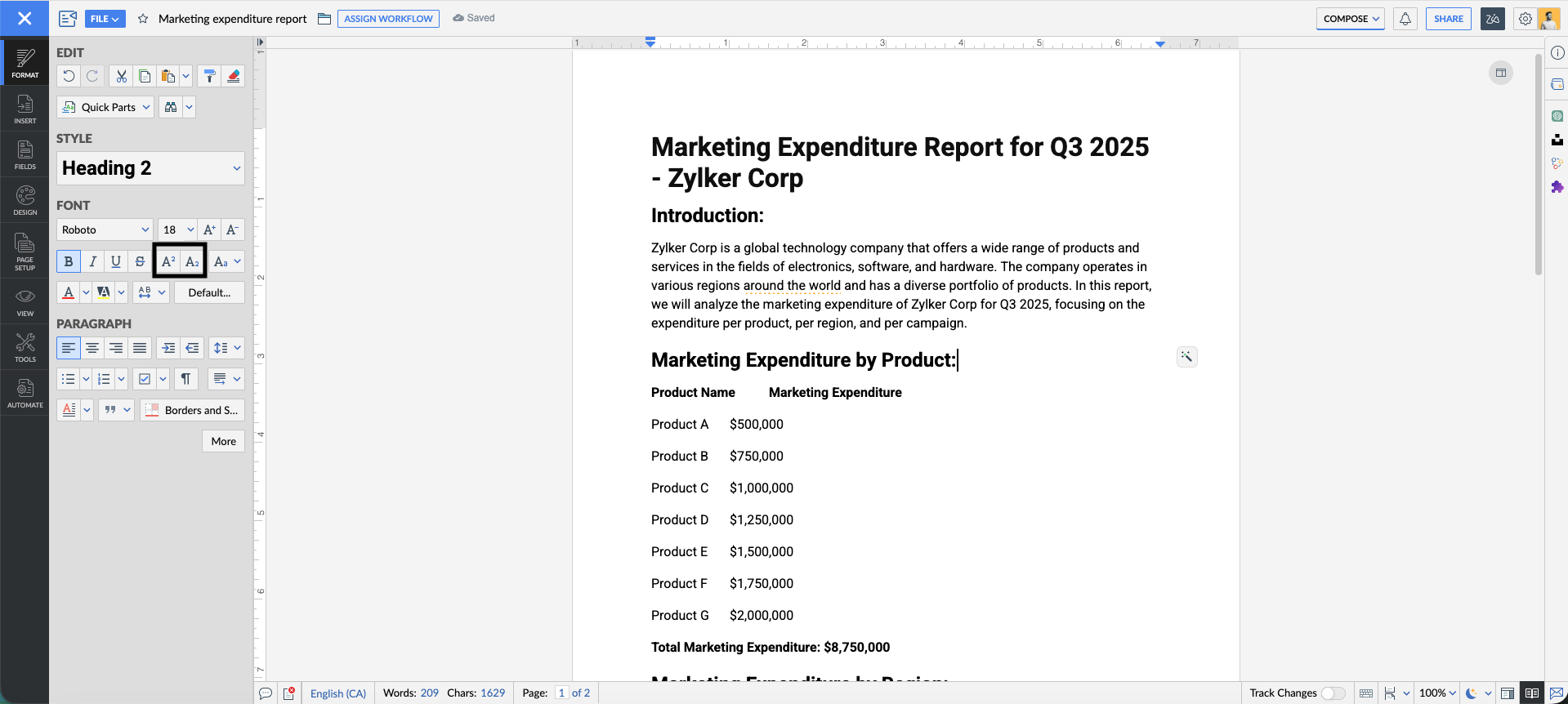Click the SHARE button
The width and height of the screenshot is (1568, 704).
coord(1448,19)
